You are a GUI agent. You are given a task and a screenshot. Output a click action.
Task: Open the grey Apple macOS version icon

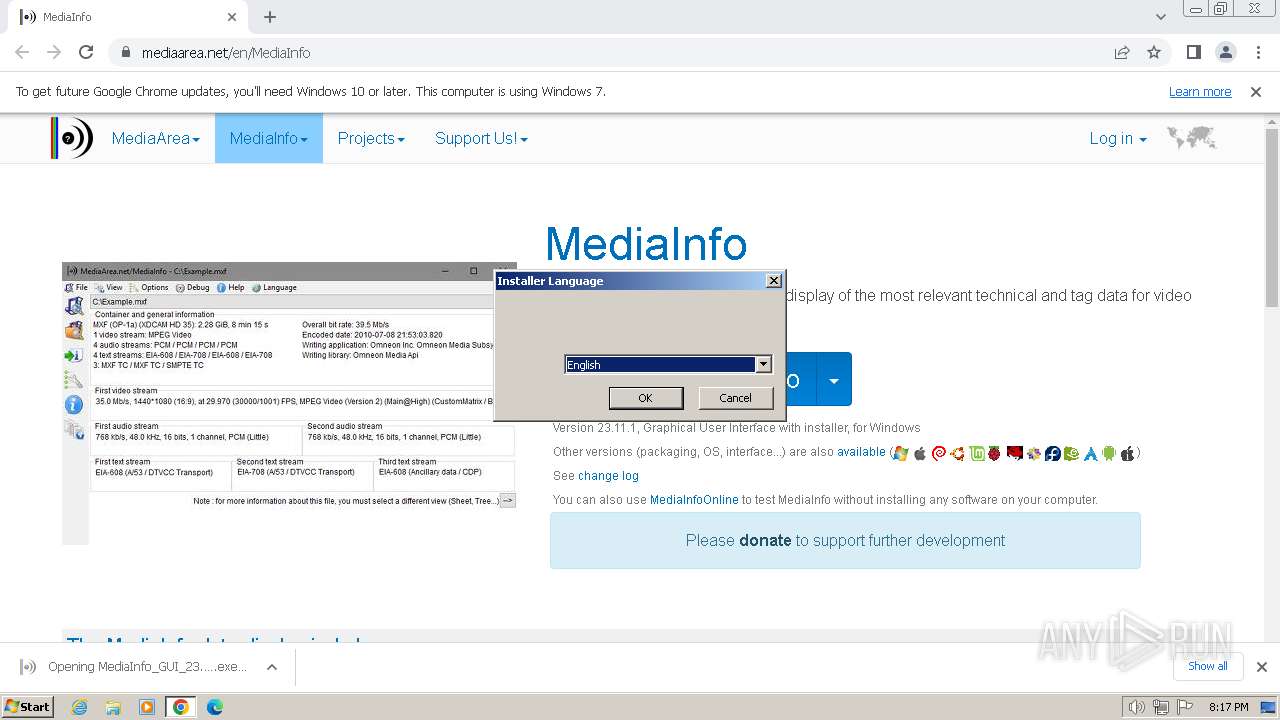click(920, 453)
